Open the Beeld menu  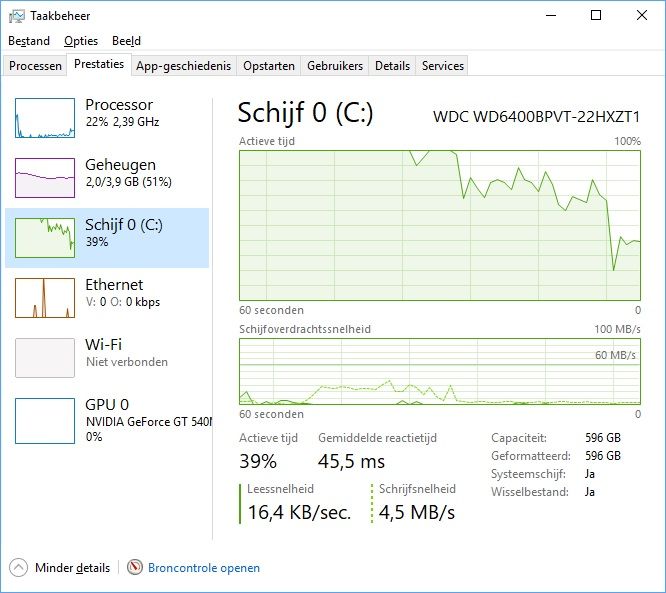pos(127,41)
